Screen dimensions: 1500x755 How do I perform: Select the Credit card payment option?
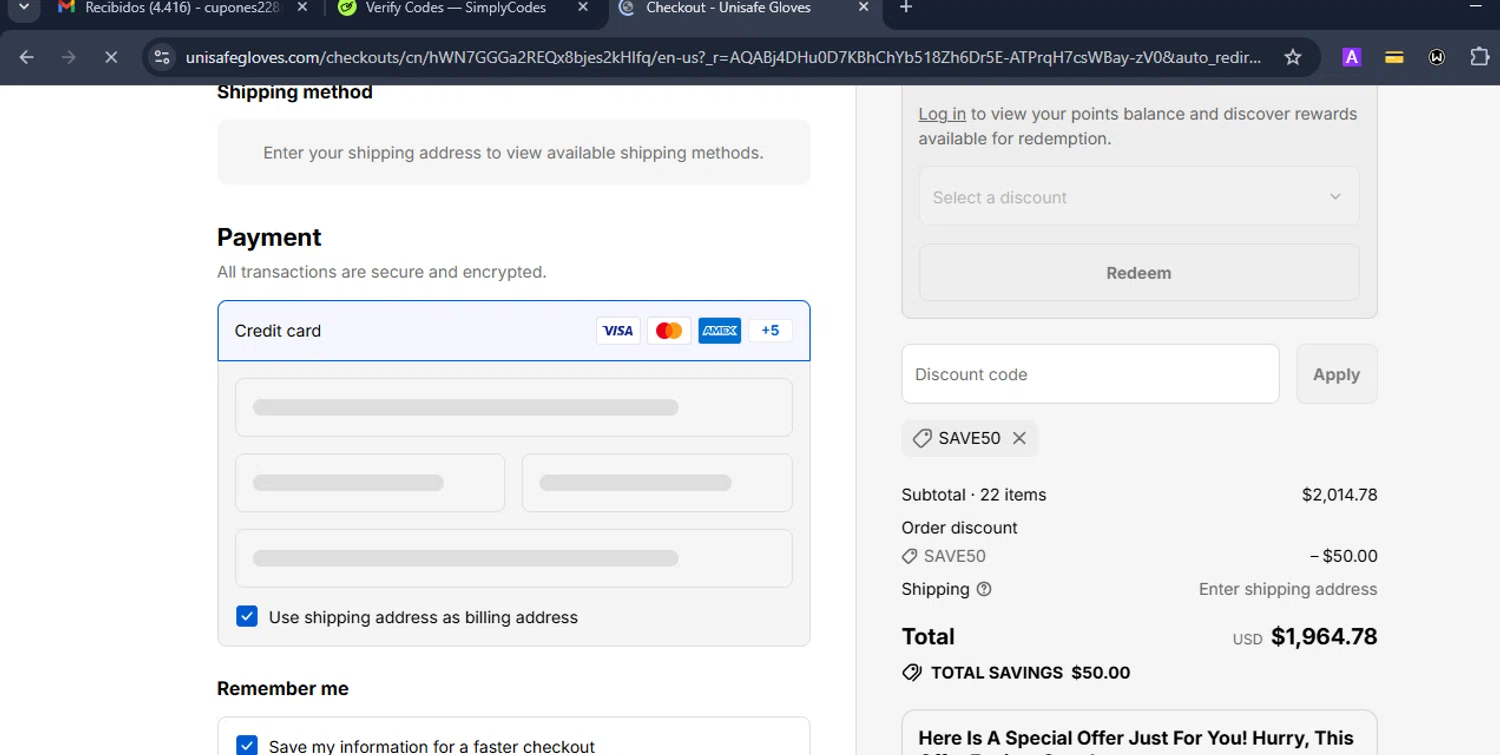[514, 331]
